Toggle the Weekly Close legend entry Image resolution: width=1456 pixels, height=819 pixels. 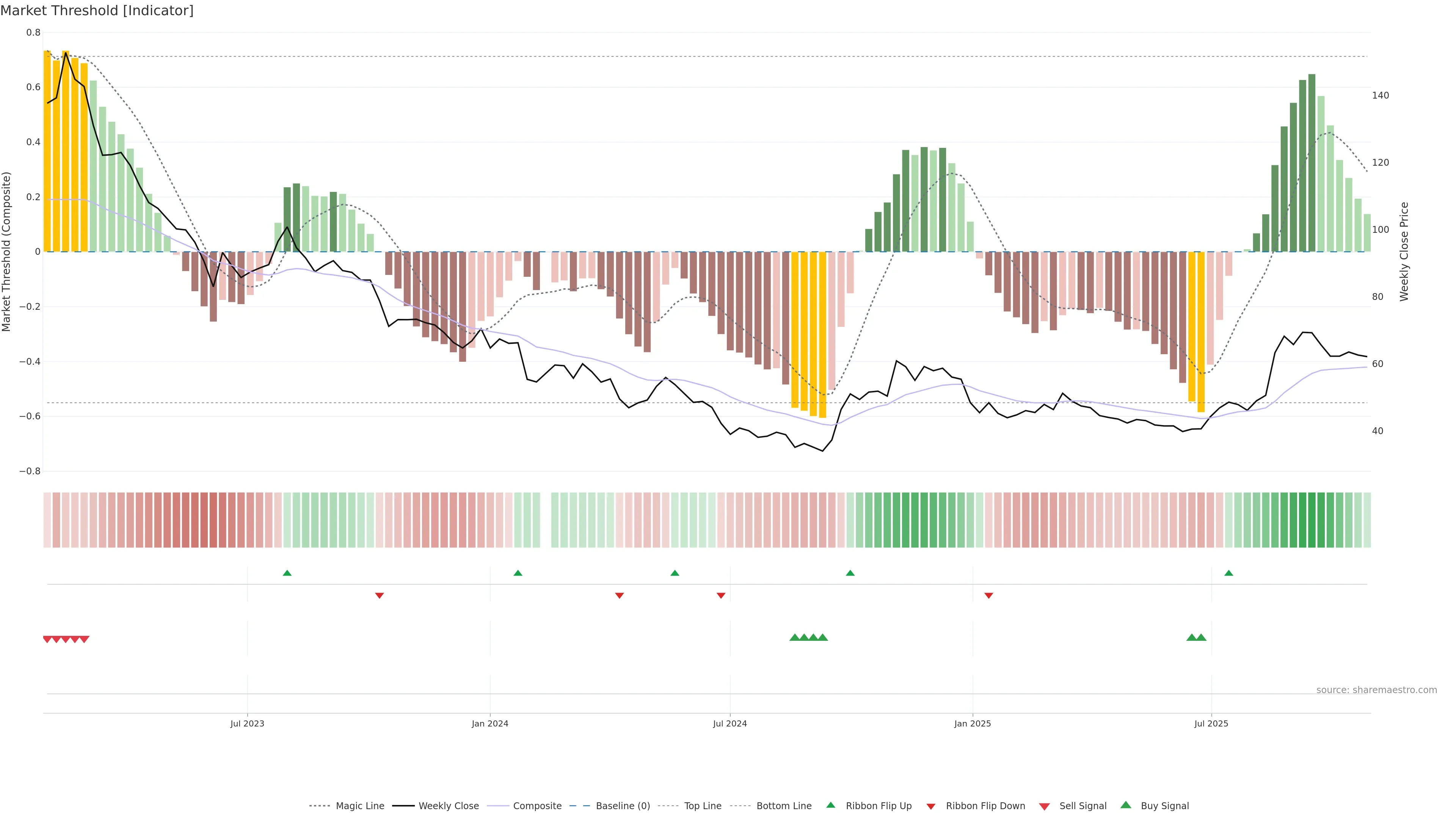448,806
